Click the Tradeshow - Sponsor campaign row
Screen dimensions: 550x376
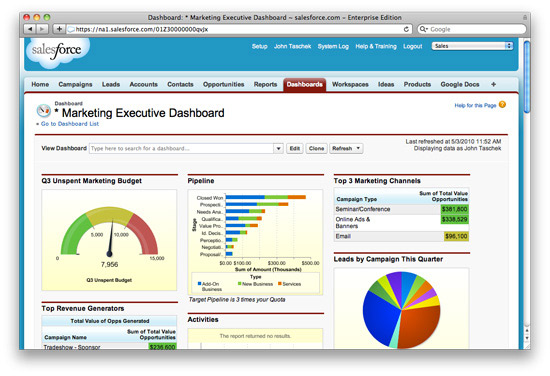point(109,347)
